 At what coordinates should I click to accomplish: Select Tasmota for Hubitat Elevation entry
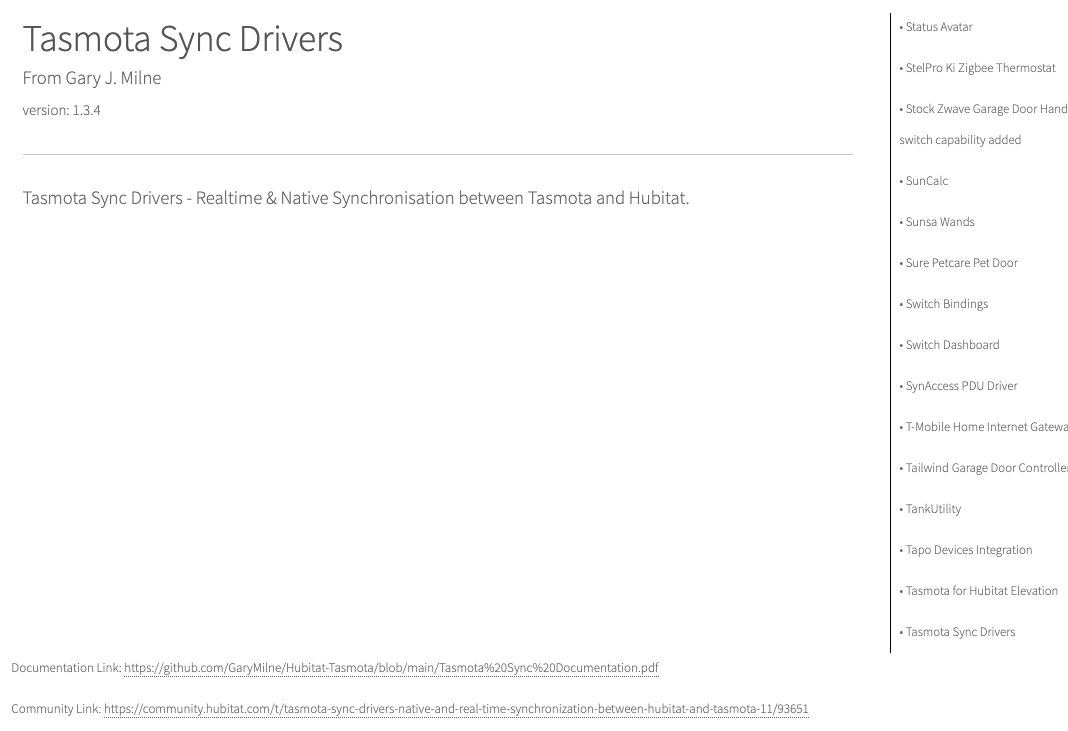point(981,591)
